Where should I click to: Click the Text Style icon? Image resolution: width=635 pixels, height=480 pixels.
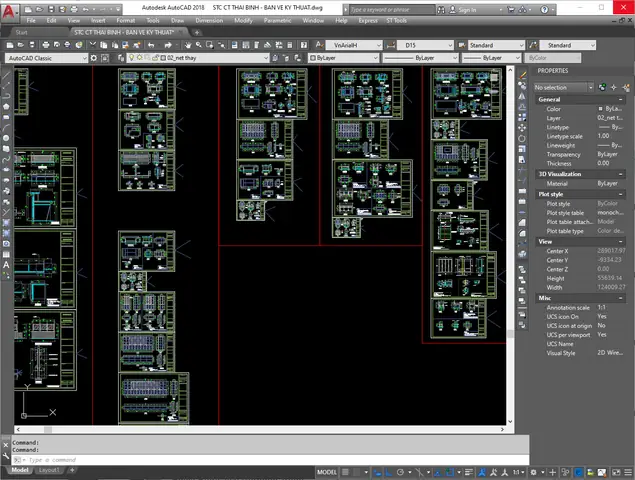320,45
